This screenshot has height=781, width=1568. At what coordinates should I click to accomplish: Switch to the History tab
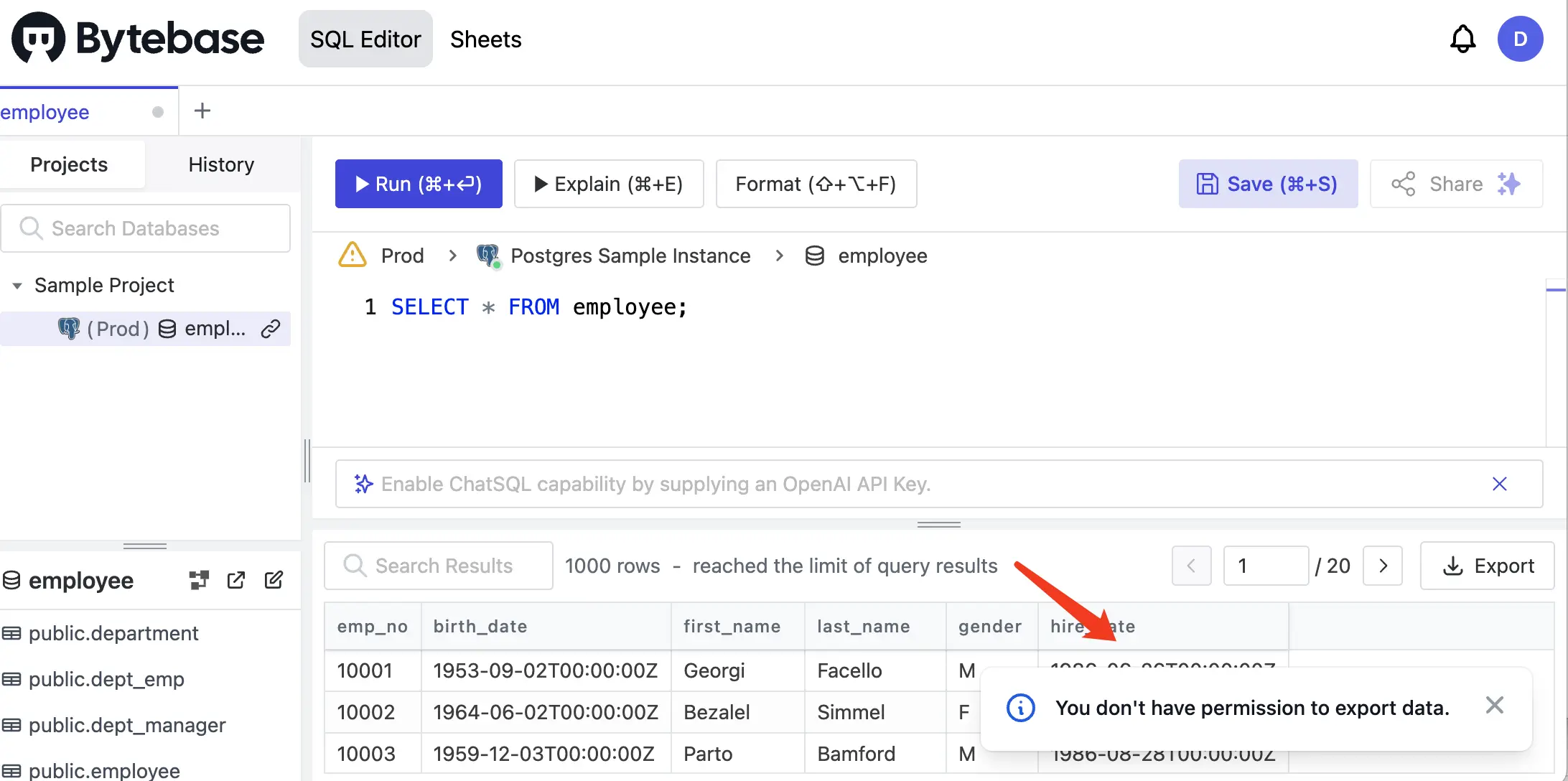point(221,164)
